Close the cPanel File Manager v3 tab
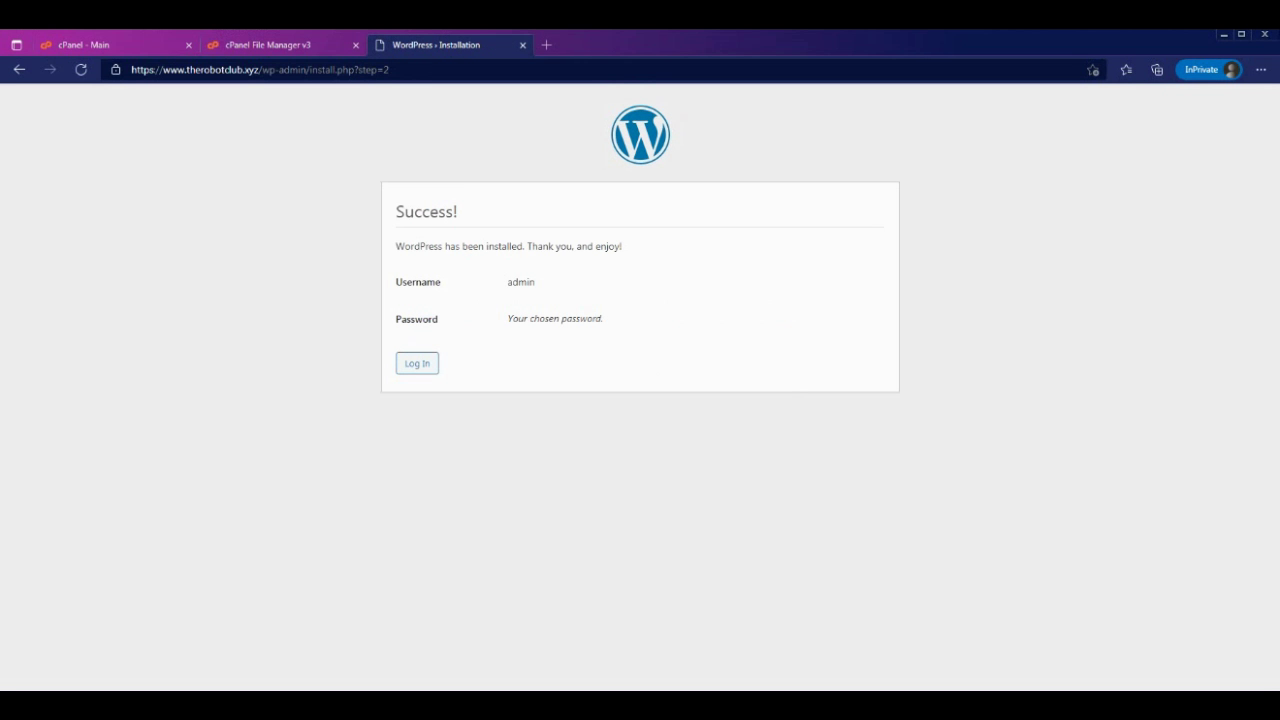 [x=356, y=45]
